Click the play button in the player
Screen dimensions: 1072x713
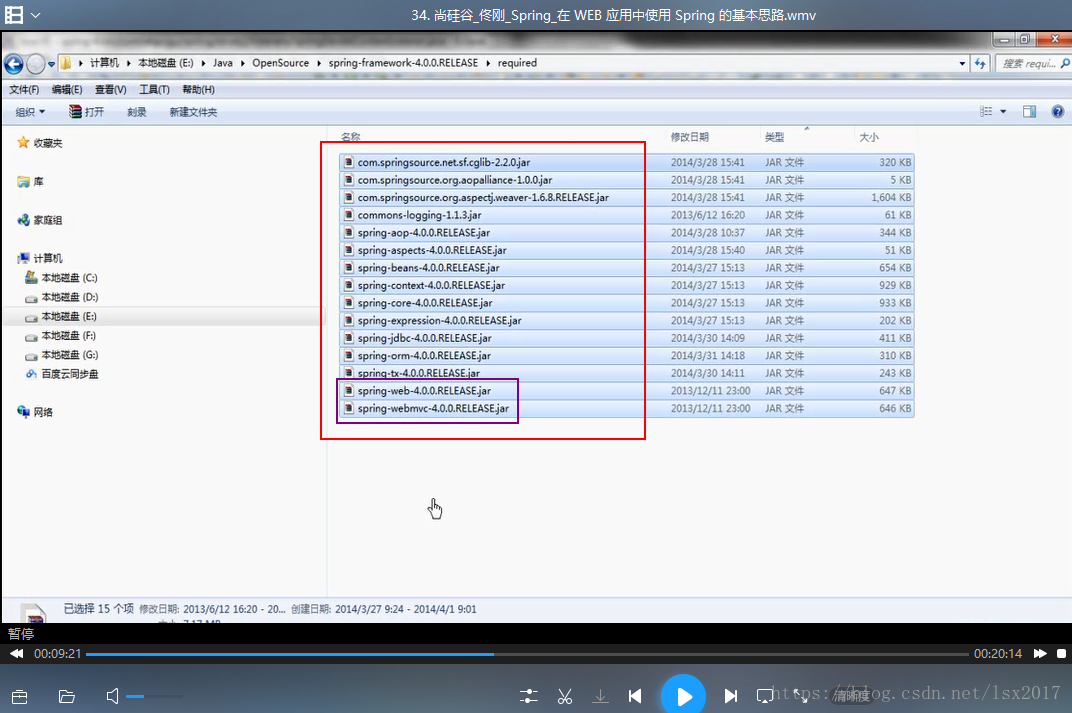point(683,696)
